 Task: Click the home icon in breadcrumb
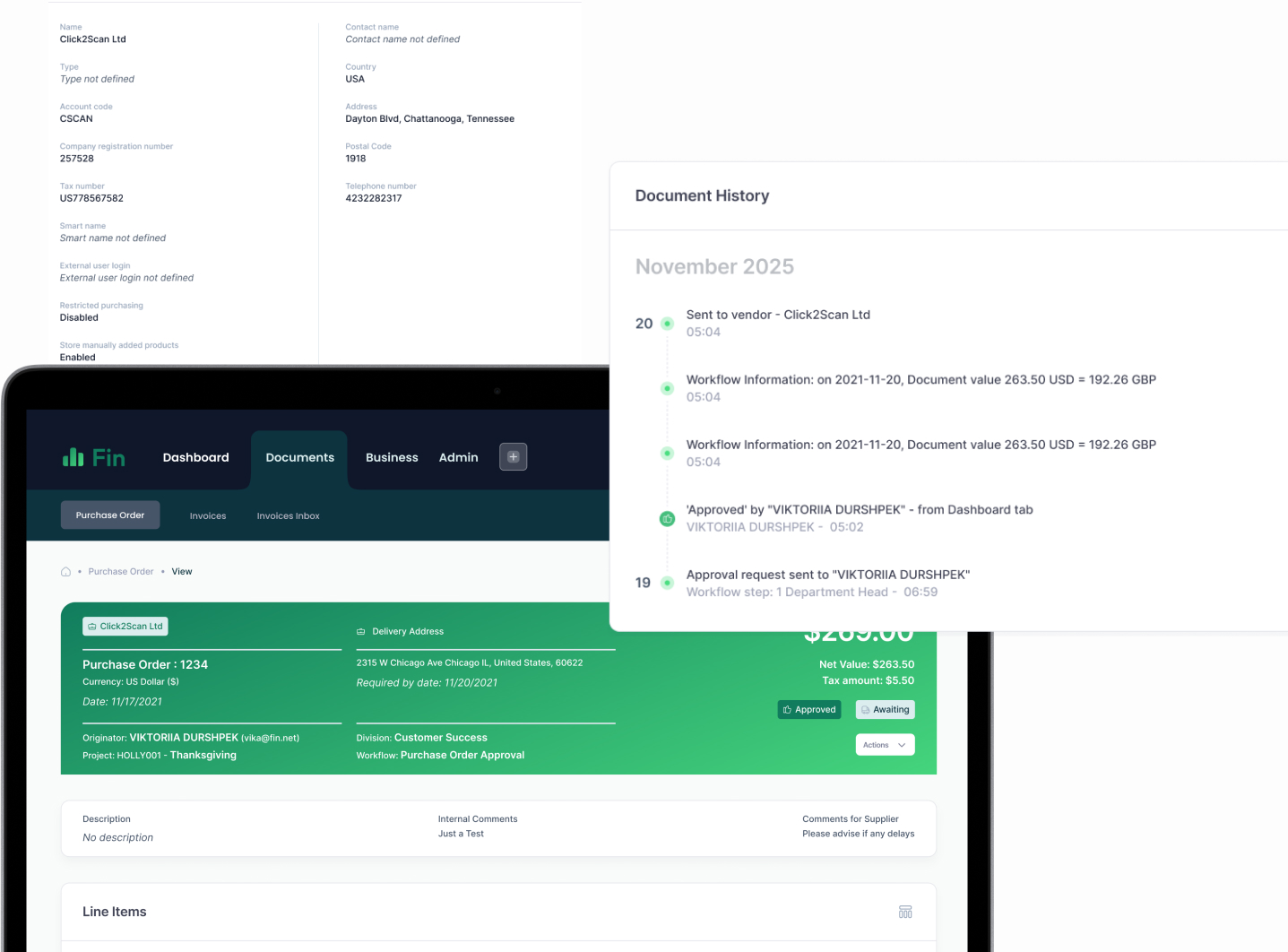(x=65, y=572)
